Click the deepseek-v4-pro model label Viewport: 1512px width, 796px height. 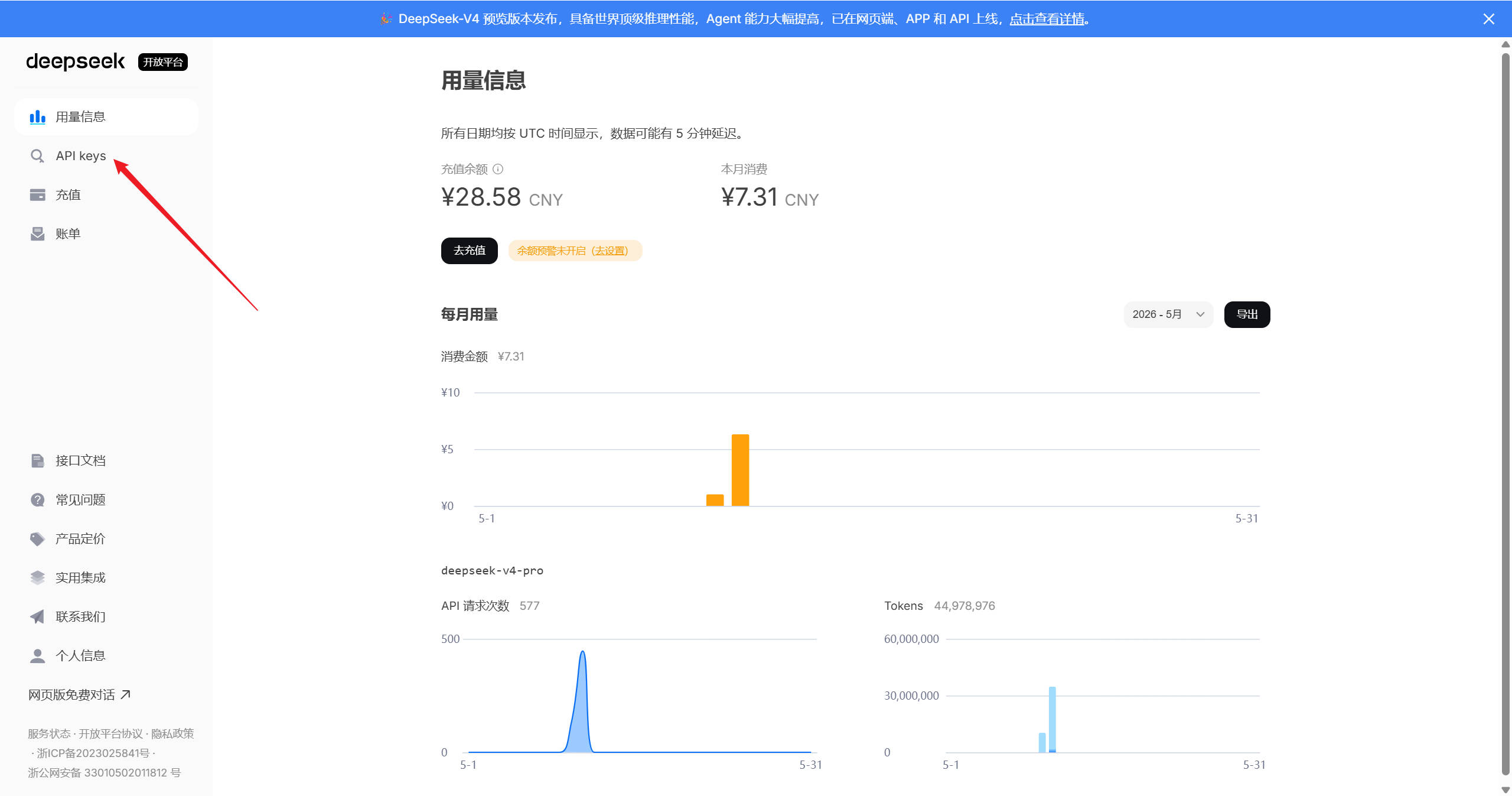coord(492,570)
